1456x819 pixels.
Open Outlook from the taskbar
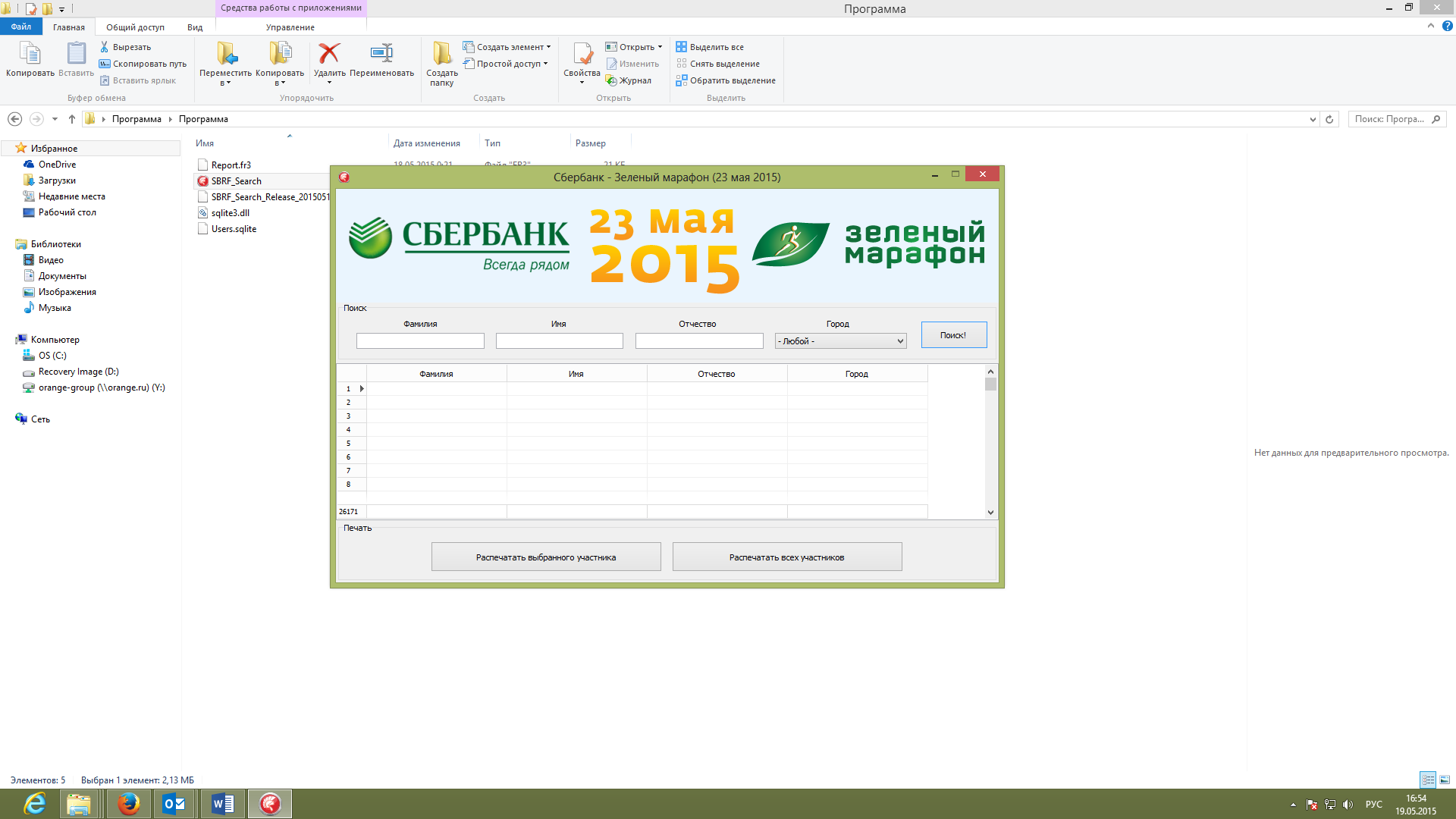point(175,804)
